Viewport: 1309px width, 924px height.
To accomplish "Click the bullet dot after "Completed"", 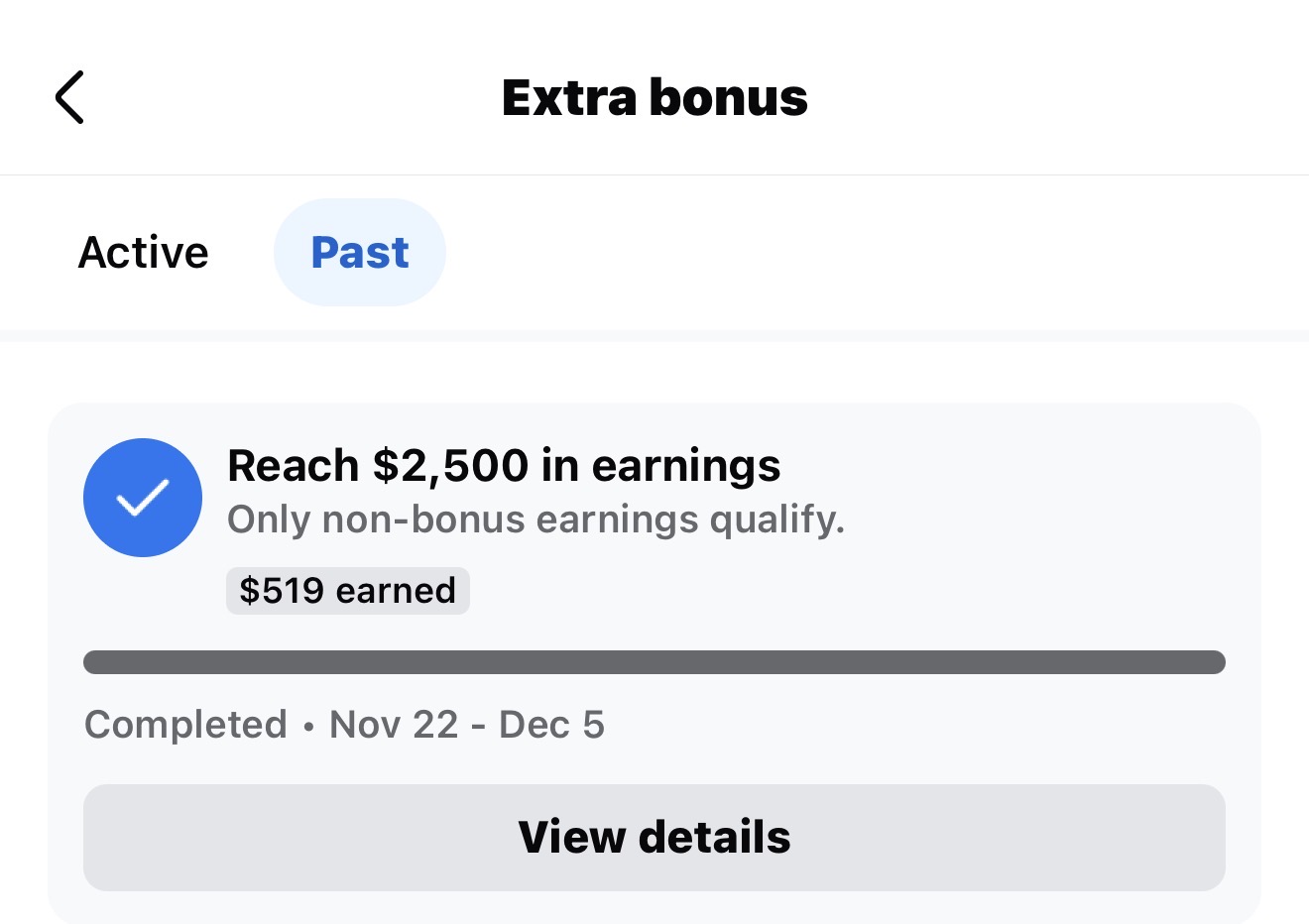I will [x=308, y=727].
